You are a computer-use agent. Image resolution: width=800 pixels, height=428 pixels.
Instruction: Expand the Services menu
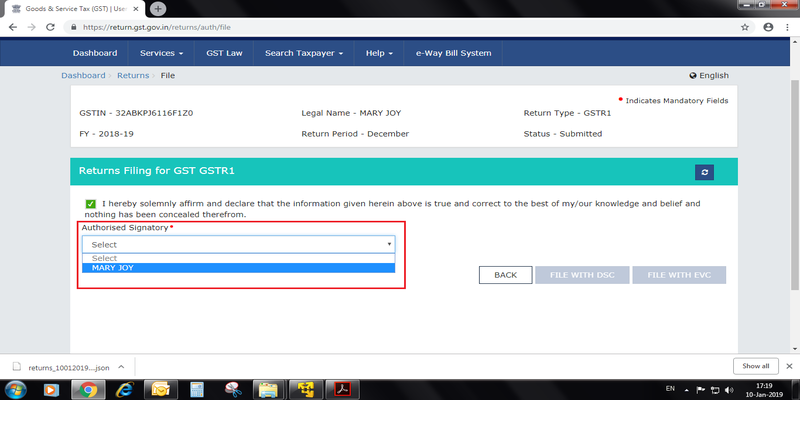161,53
